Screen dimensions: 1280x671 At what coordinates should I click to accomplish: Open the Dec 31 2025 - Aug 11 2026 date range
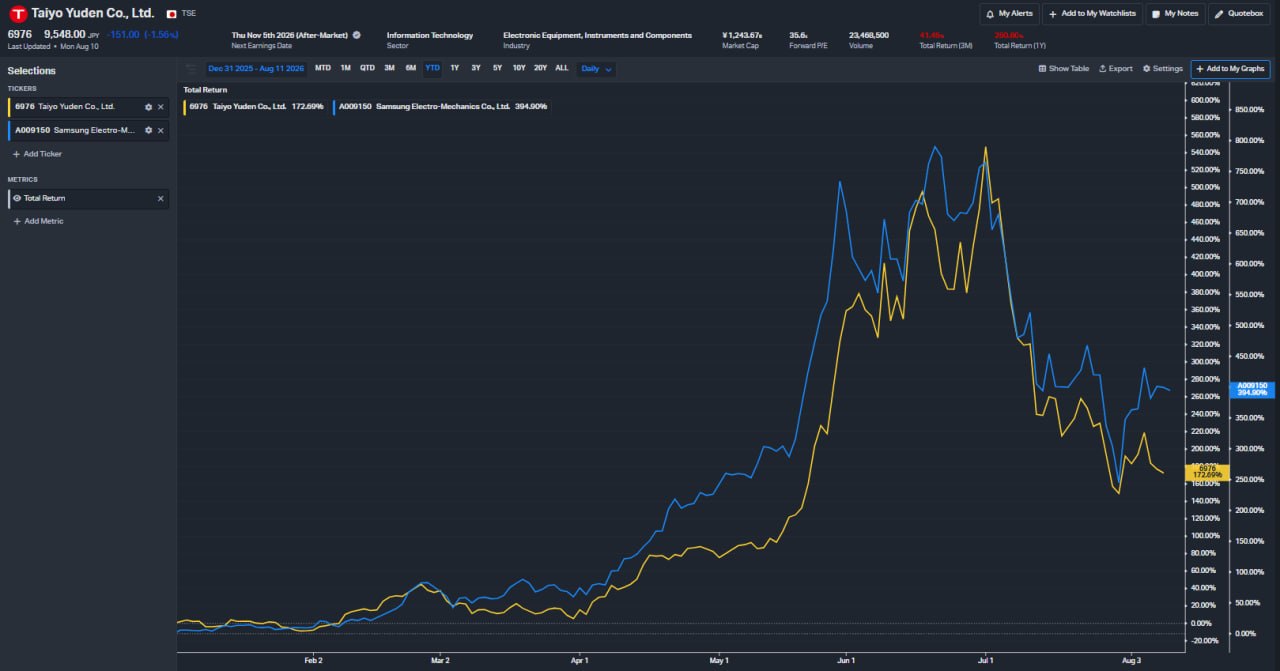[x=256, y=68]
